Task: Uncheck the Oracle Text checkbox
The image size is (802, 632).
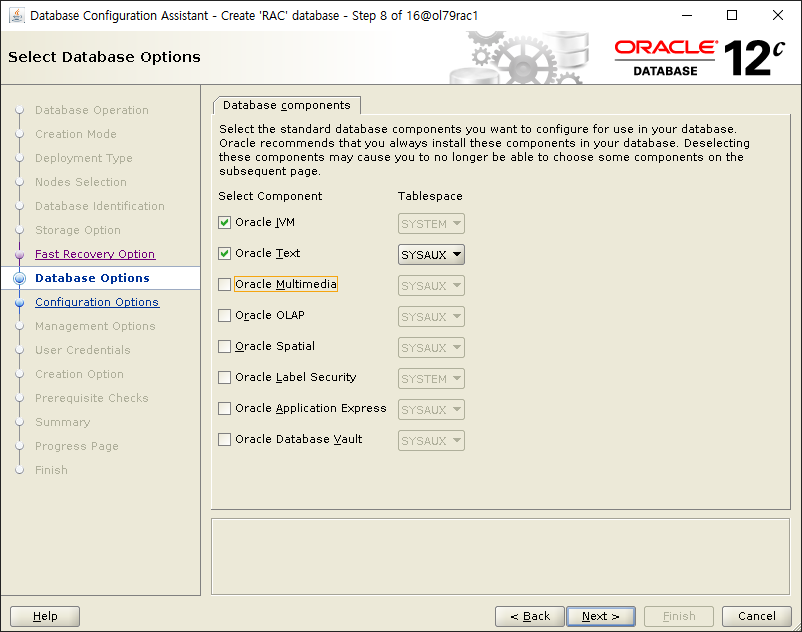Action: (x=224, y=254)
